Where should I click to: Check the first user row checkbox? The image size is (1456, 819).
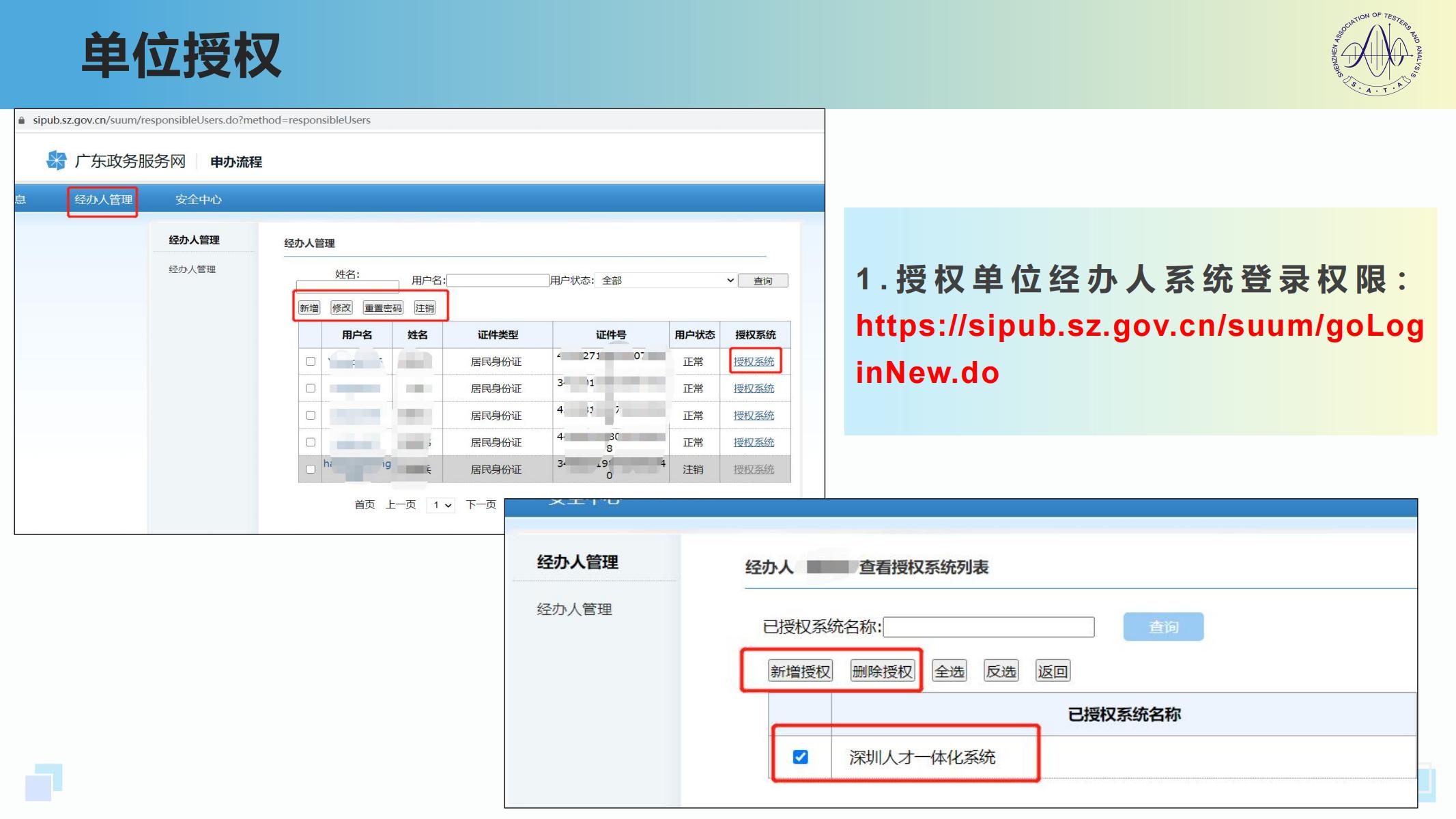tap(311, 361)
